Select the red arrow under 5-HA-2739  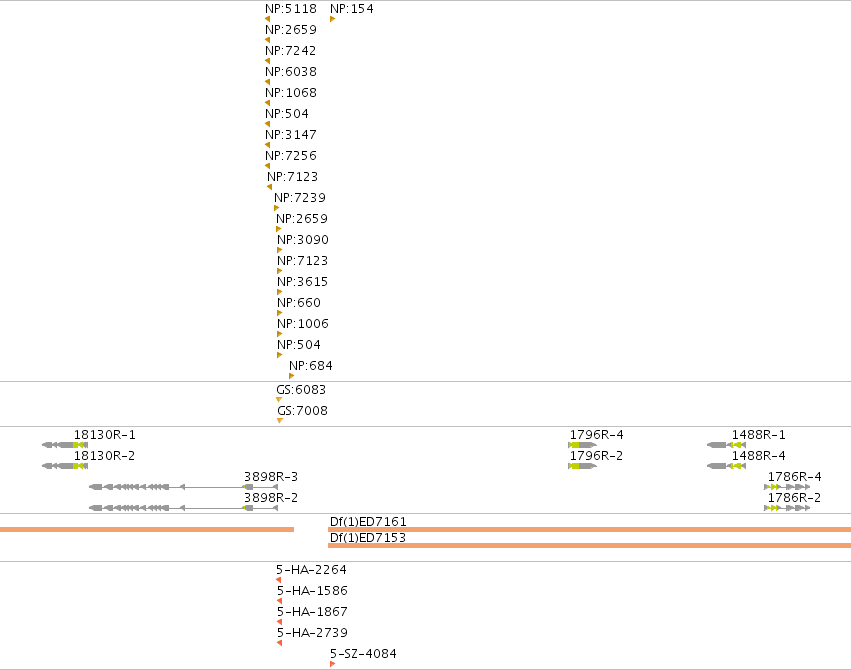pos(280,643)
